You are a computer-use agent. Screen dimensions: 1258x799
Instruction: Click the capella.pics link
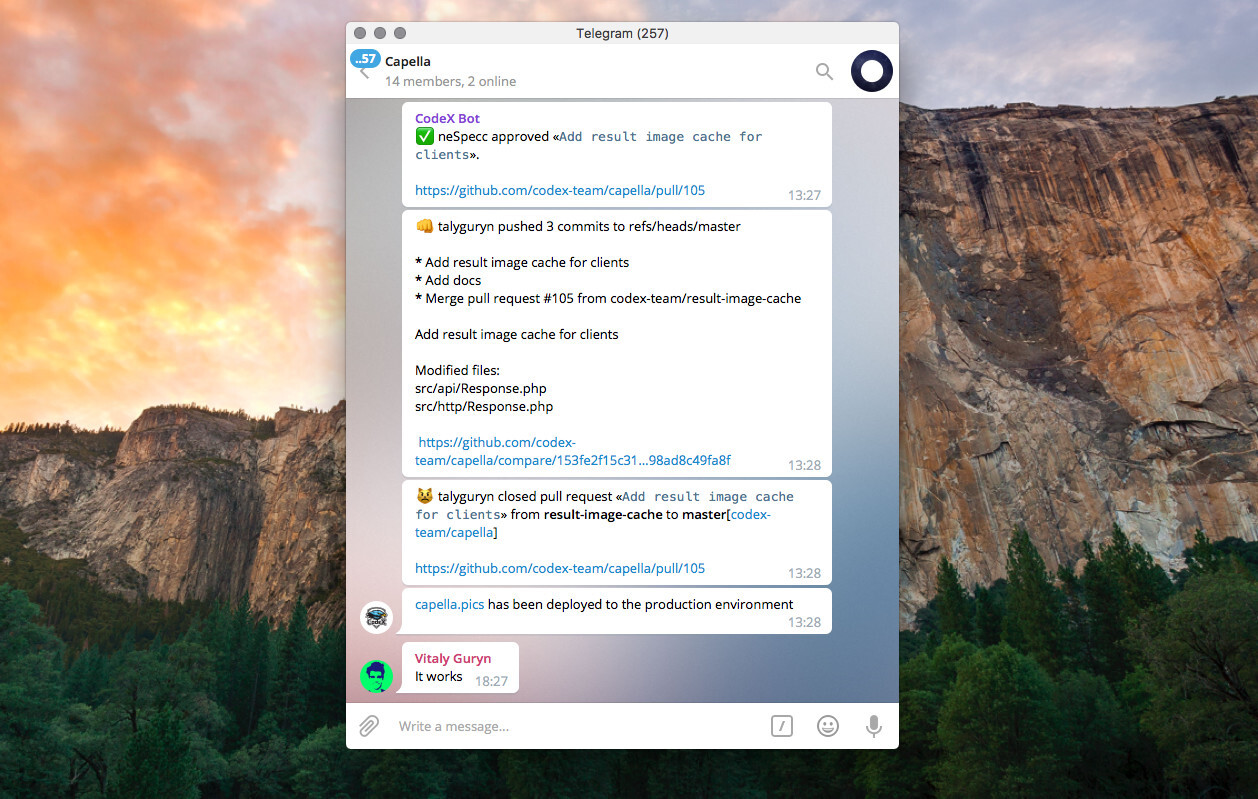(x=449, y=604)
